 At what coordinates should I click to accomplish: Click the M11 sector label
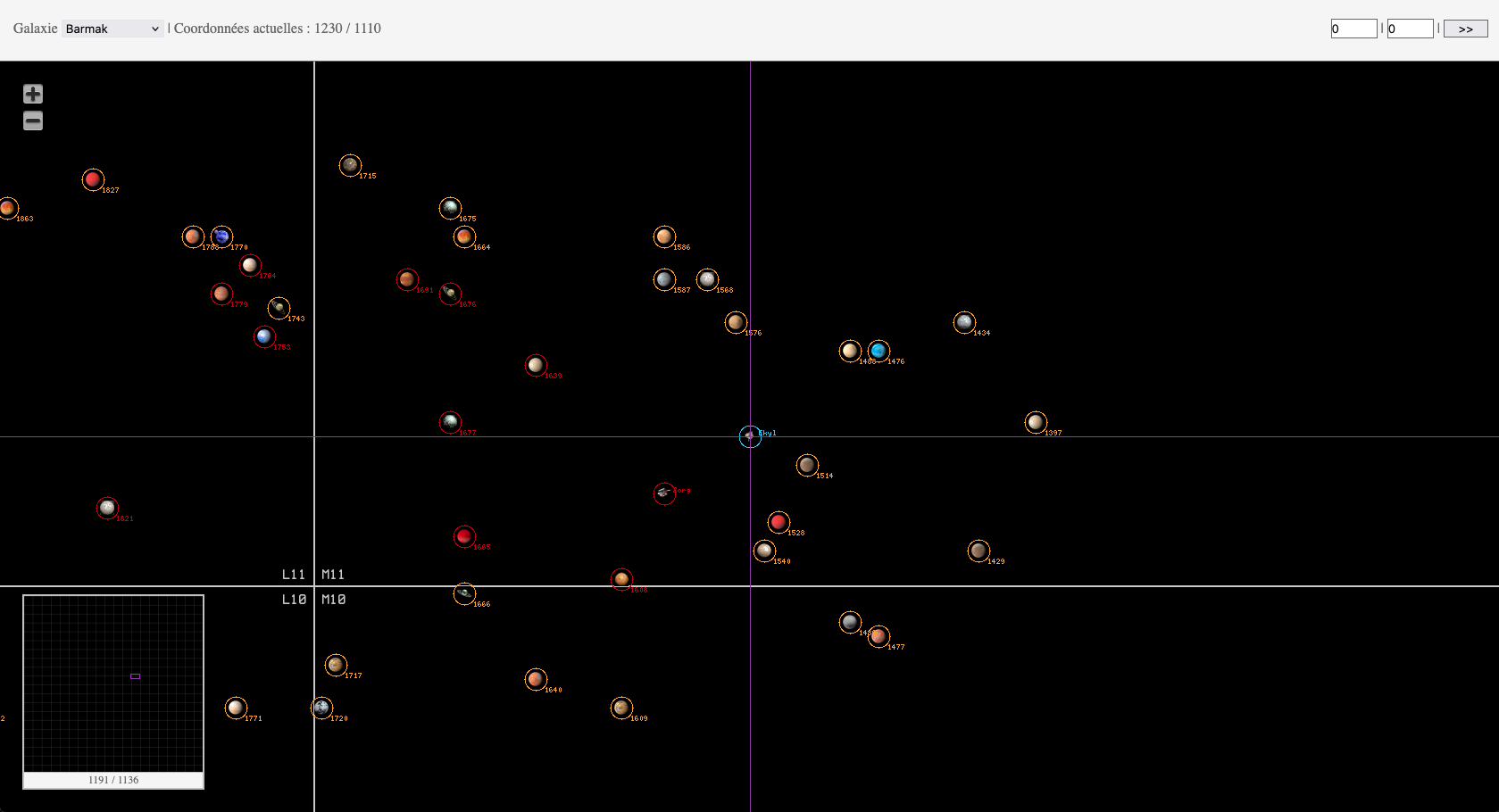[x=333, y=575]
